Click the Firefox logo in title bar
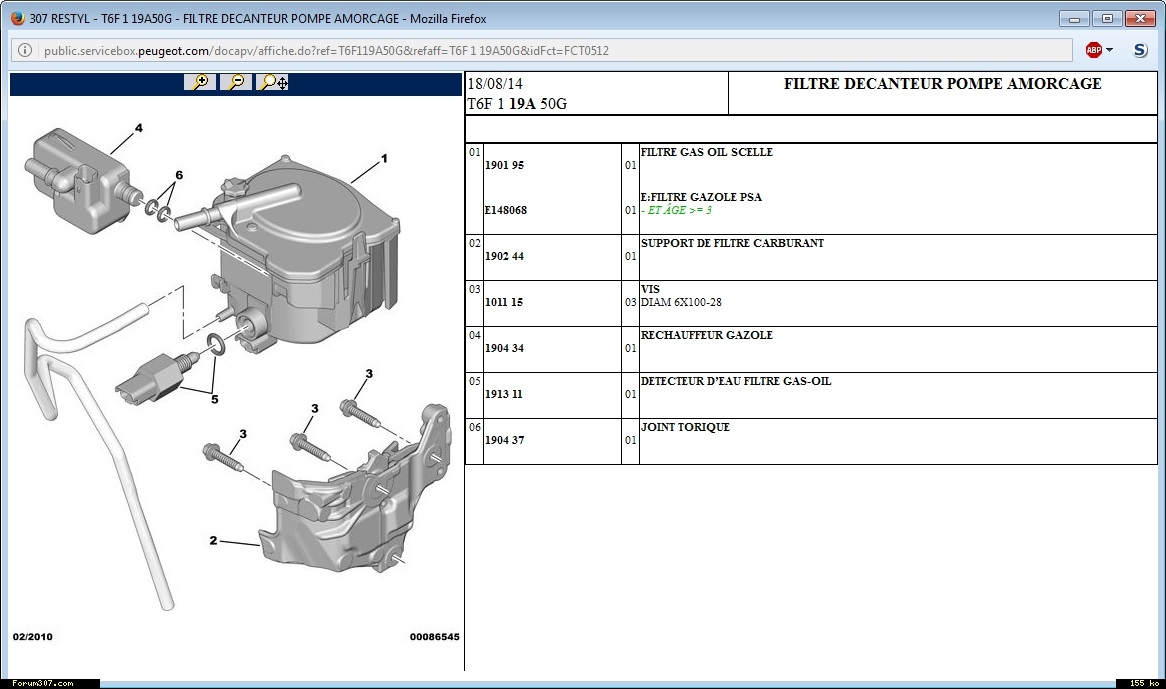 point(17,18)
